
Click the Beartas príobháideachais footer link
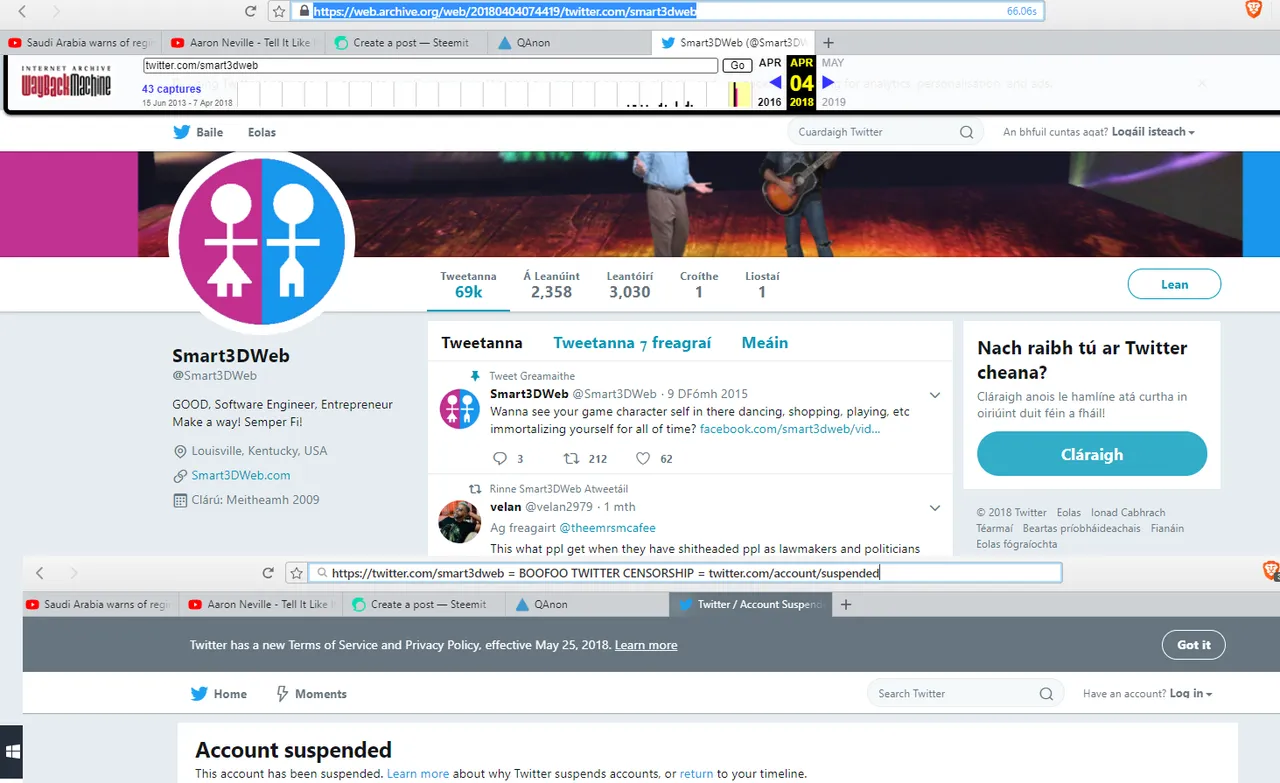click(x=1081, y=528)
